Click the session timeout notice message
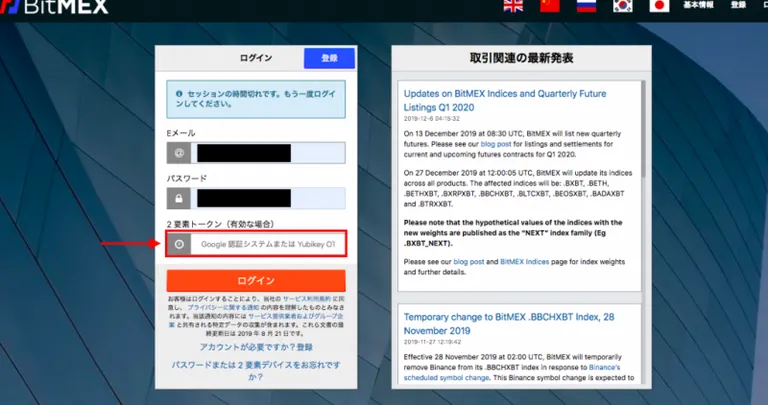Screen dimensions: 768x405 point(256,99)
